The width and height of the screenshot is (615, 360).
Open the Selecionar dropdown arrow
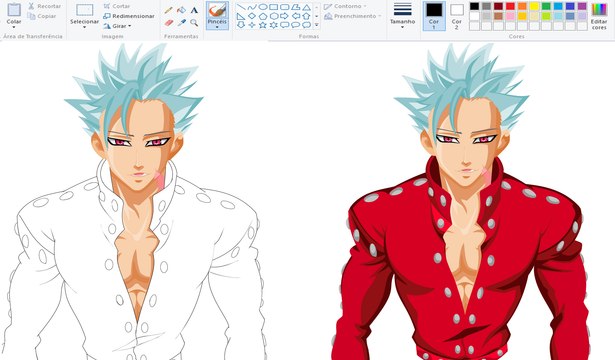pos(84,28)
